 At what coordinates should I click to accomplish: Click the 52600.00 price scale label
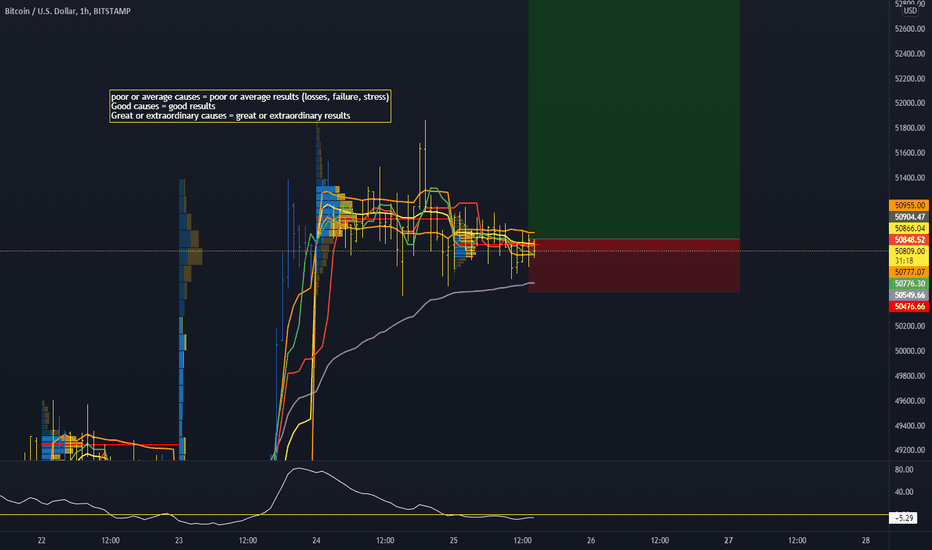[x=909, y=29]
